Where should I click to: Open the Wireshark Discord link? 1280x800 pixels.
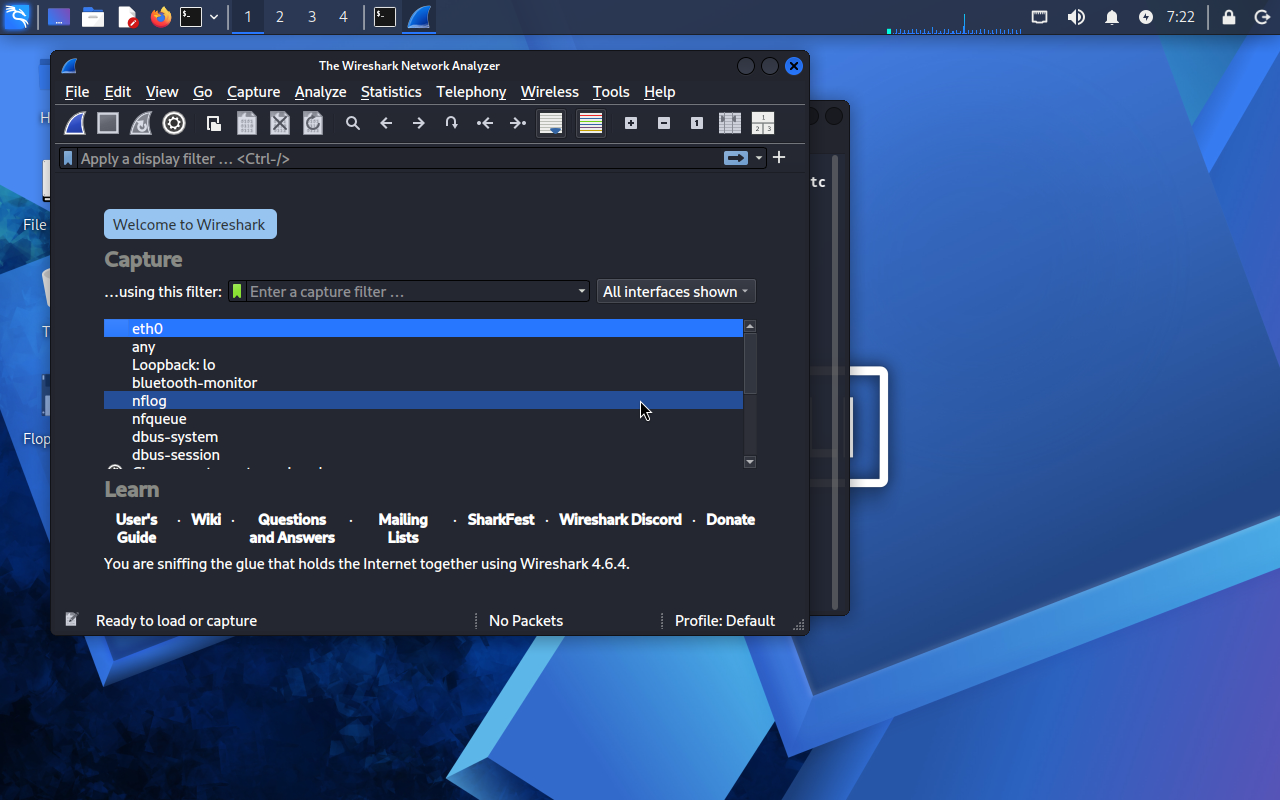click(620, 520)
